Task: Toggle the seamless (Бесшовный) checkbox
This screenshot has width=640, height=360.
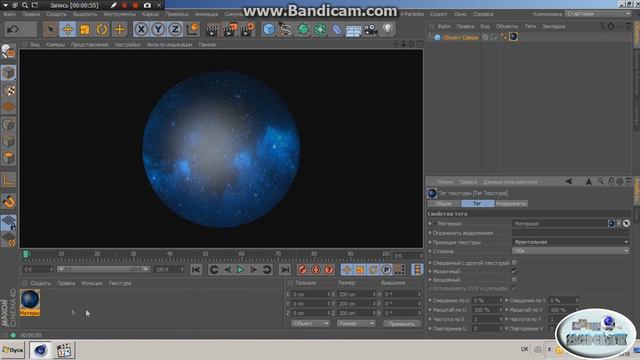Action: coord(514,280)
